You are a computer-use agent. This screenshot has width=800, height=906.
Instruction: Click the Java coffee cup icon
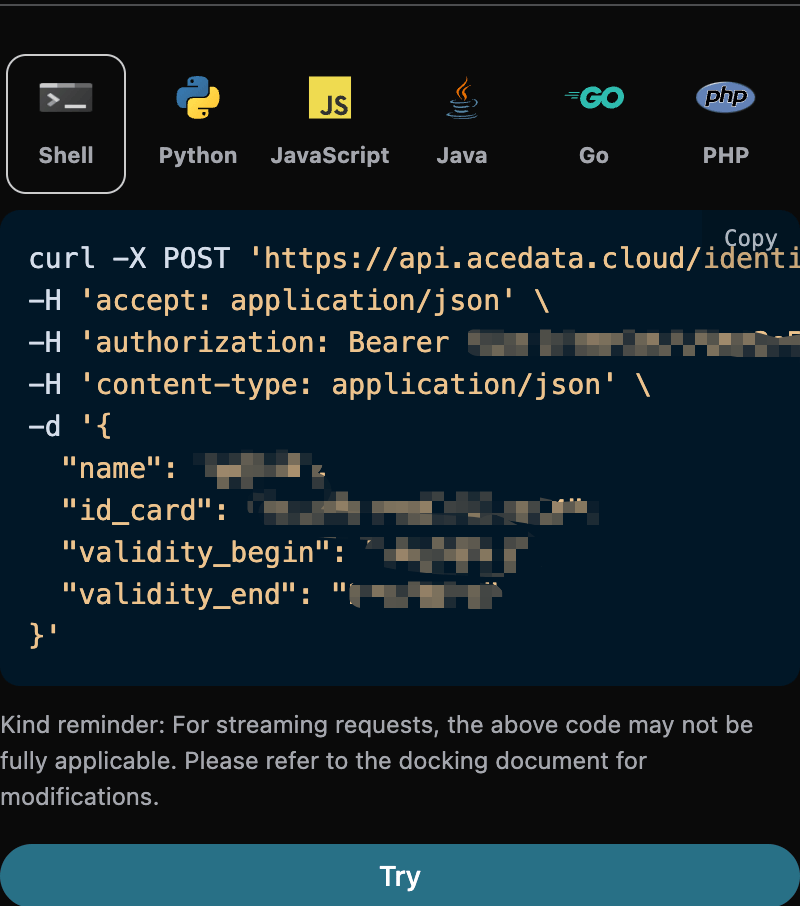tap(462, 98)
